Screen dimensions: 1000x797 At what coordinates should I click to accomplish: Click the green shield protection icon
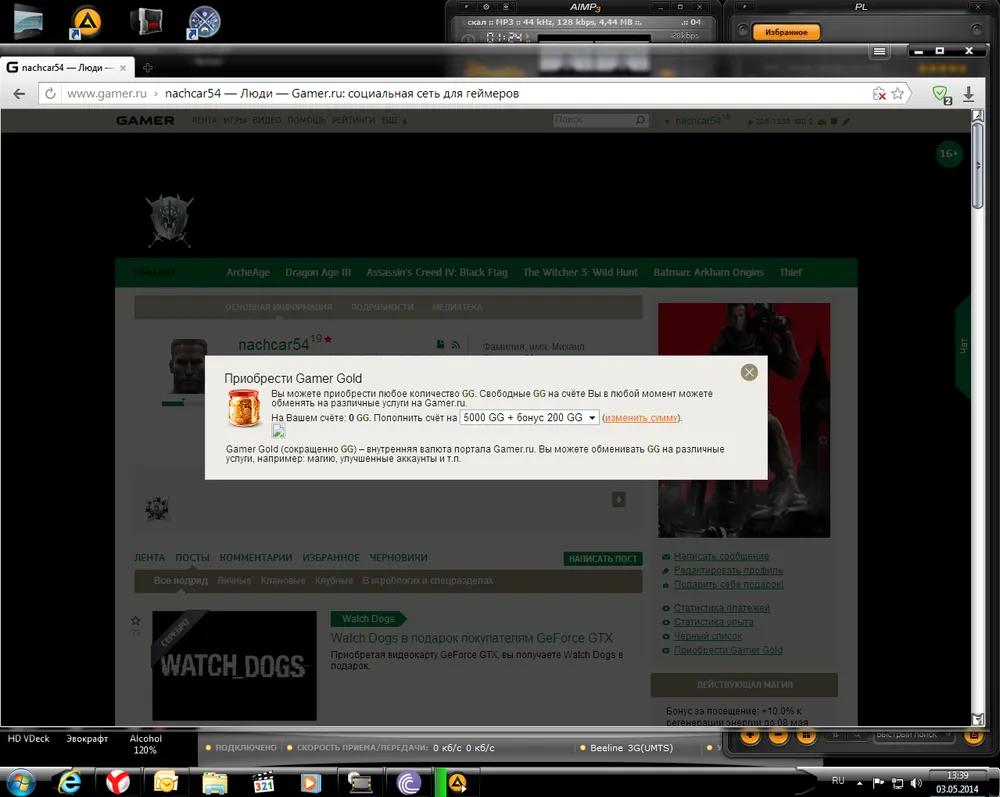click(941, 94)
